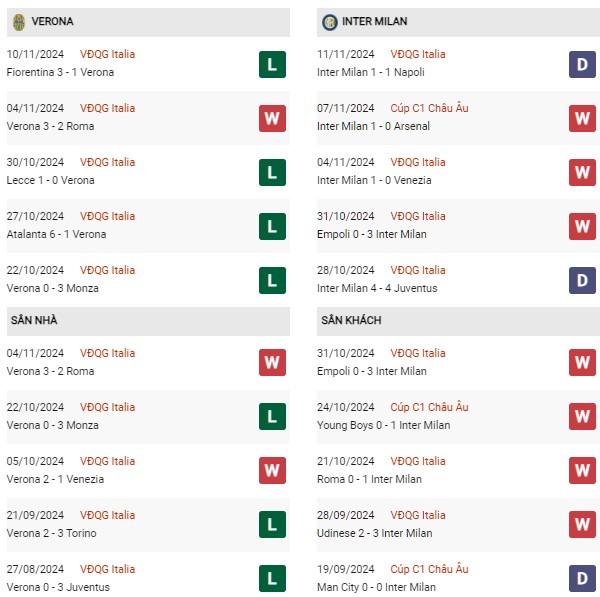600x597 pixels.
Task: Click the Verona 3 - 2 Roma result under SÂN NHÀ
Action: [x=50, y=371]
